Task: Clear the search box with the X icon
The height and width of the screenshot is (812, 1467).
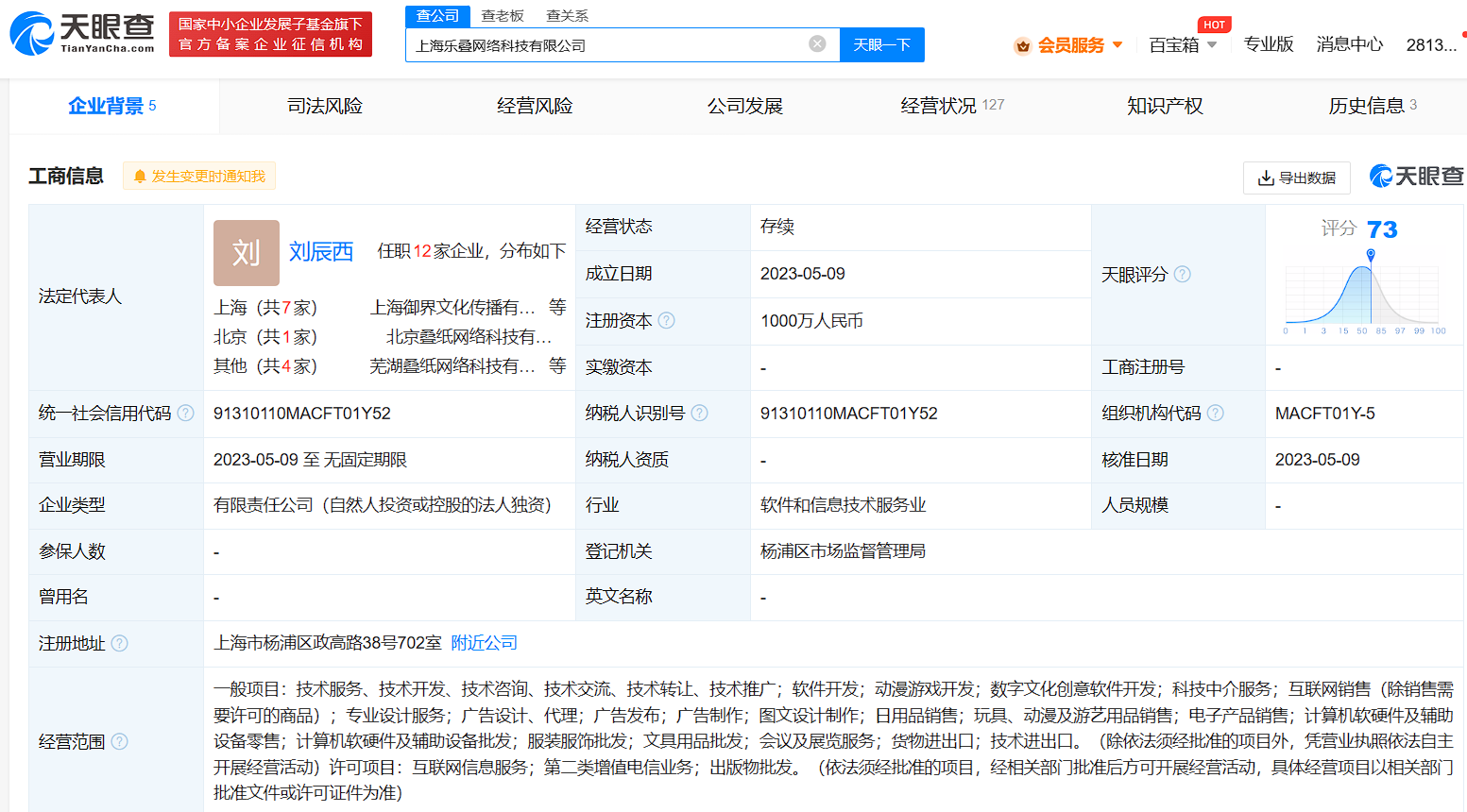Action: click(x=818, y=43)
